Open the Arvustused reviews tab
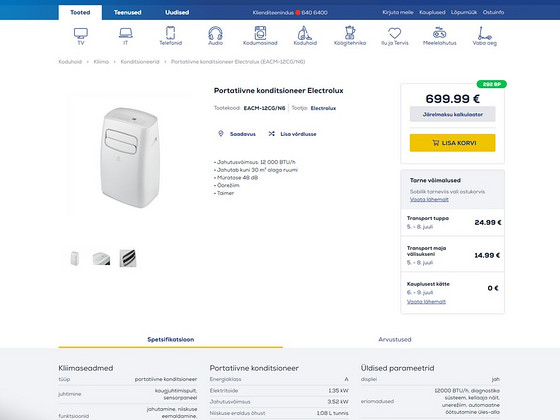This screenshot has width=560, height=420. tap(395, 339)
